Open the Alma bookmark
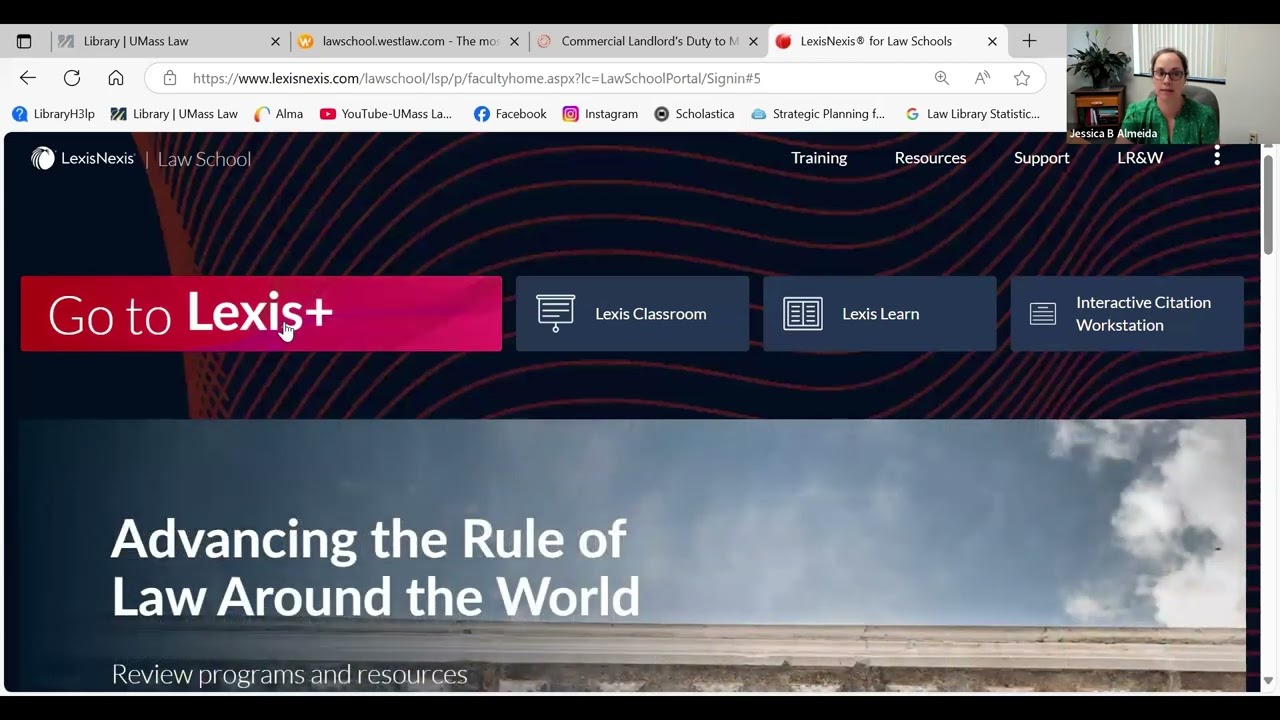Screen dimensions: 1280x720 coord(278,114)
